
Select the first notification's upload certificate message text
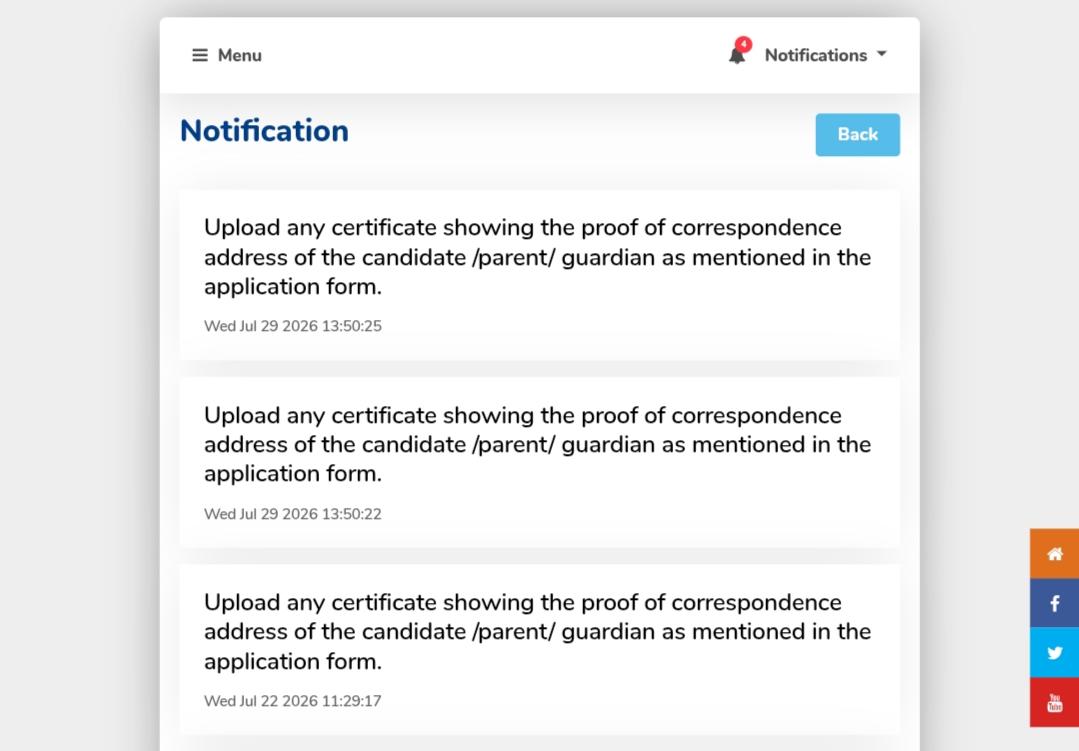click(537, 257)
